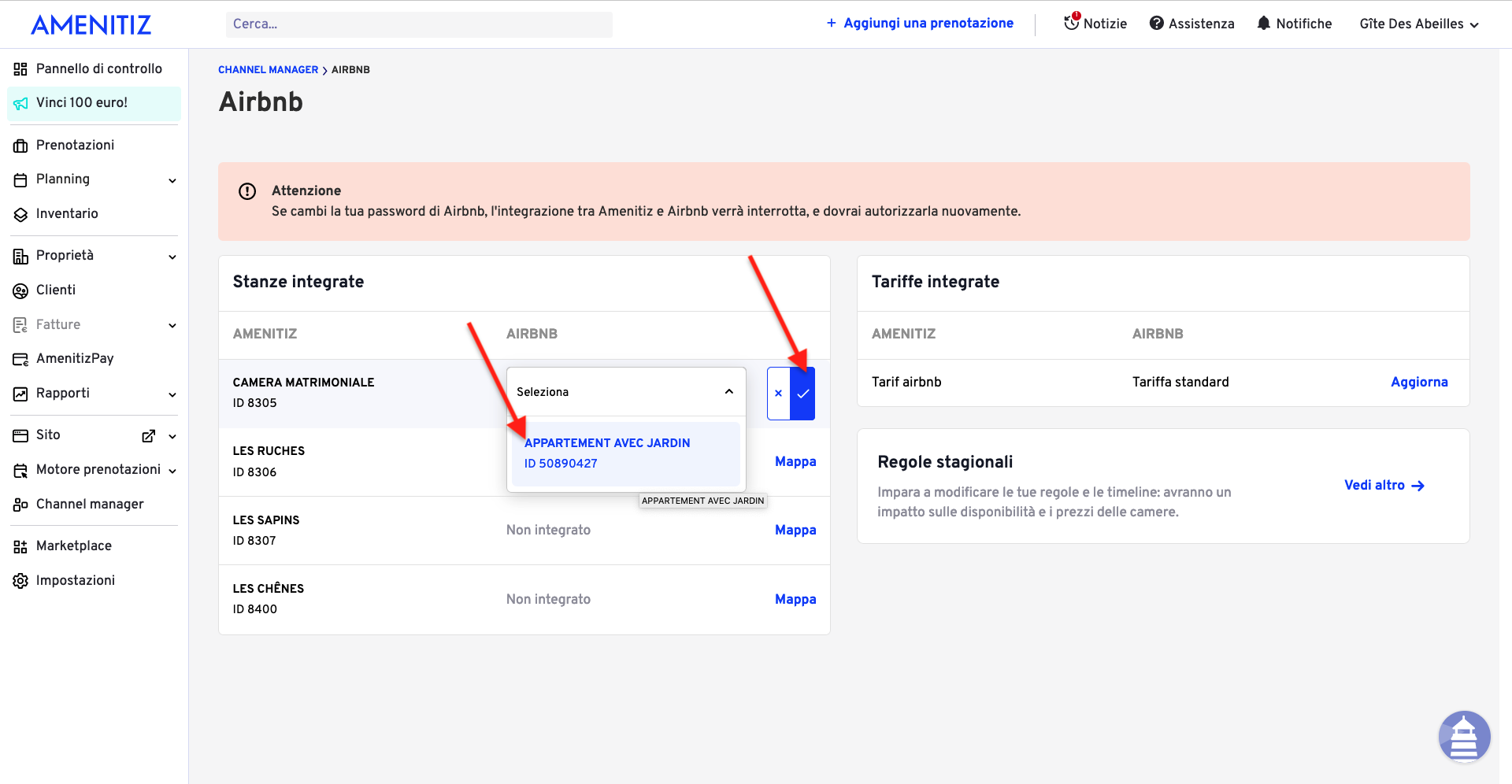1512x784 pixels.
Task: Click the Motore prenotazioni icon
Action: point(20,470)
